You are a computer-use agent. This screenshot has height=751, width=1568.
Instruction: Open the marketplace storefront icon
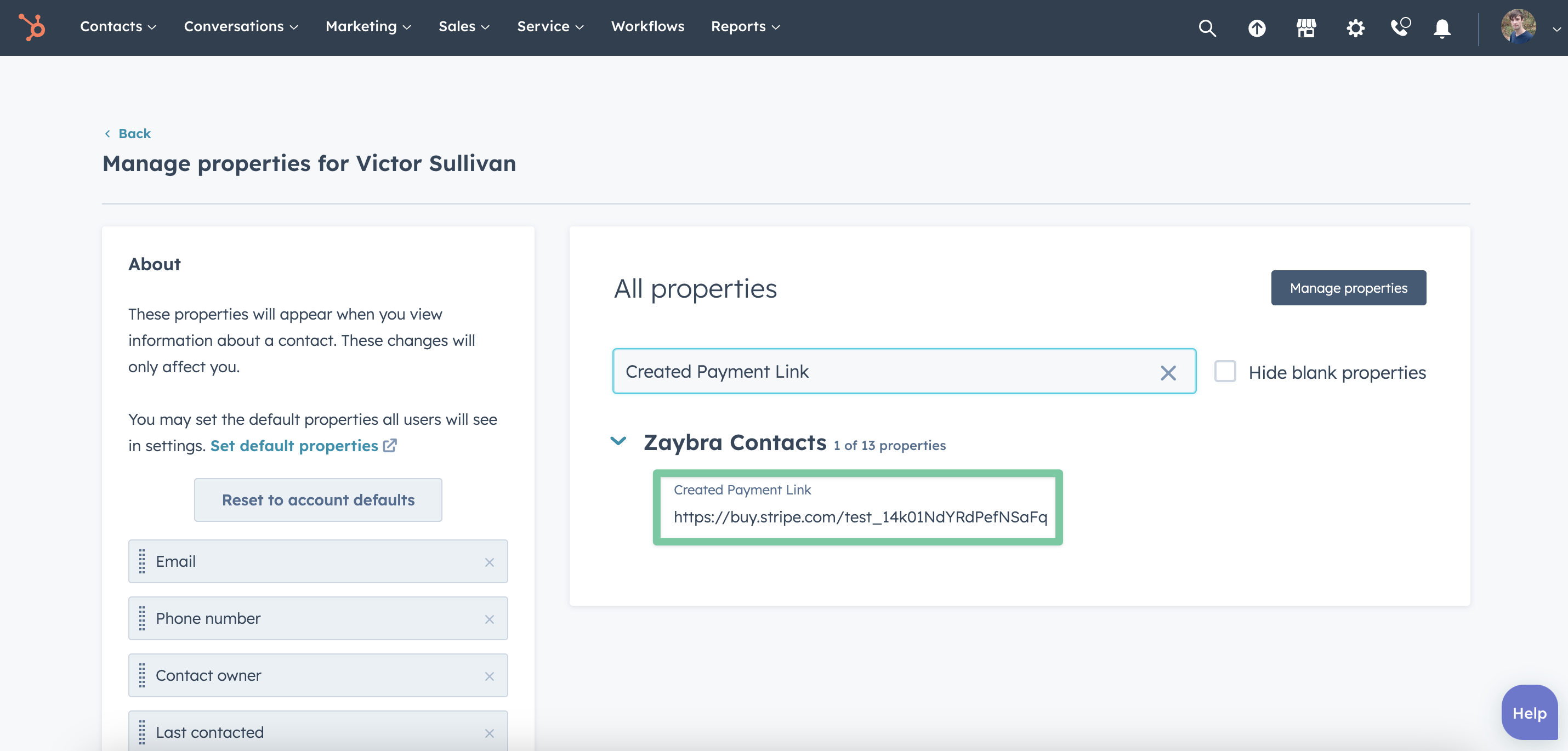pos(1305,28)
